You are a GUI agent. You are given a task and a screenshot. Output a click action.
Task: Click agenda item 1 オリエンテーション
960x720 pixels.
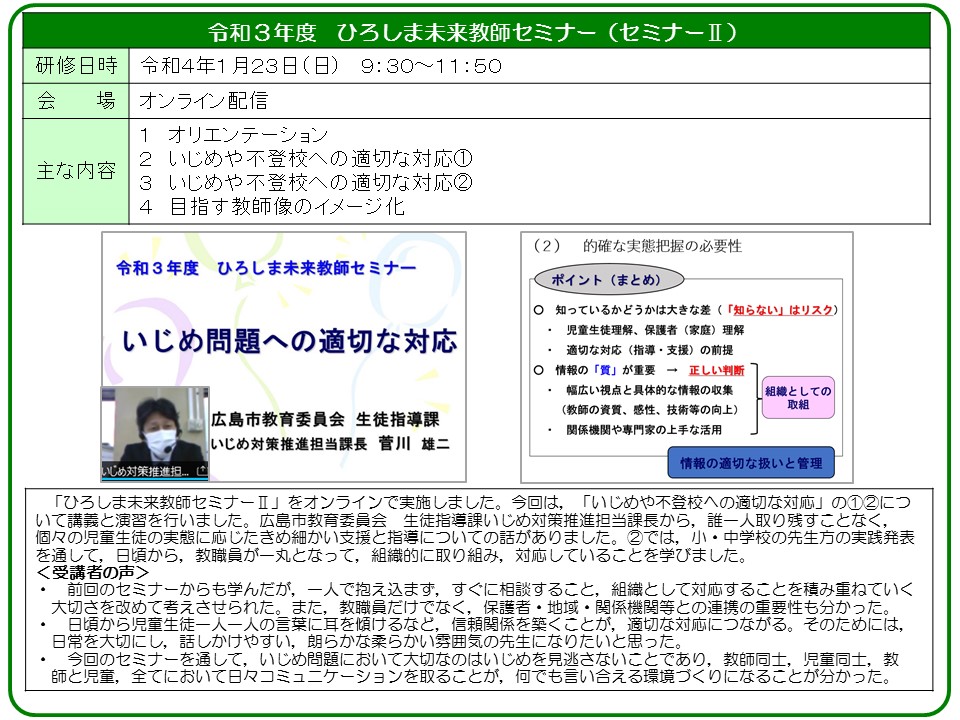(234, 134)
